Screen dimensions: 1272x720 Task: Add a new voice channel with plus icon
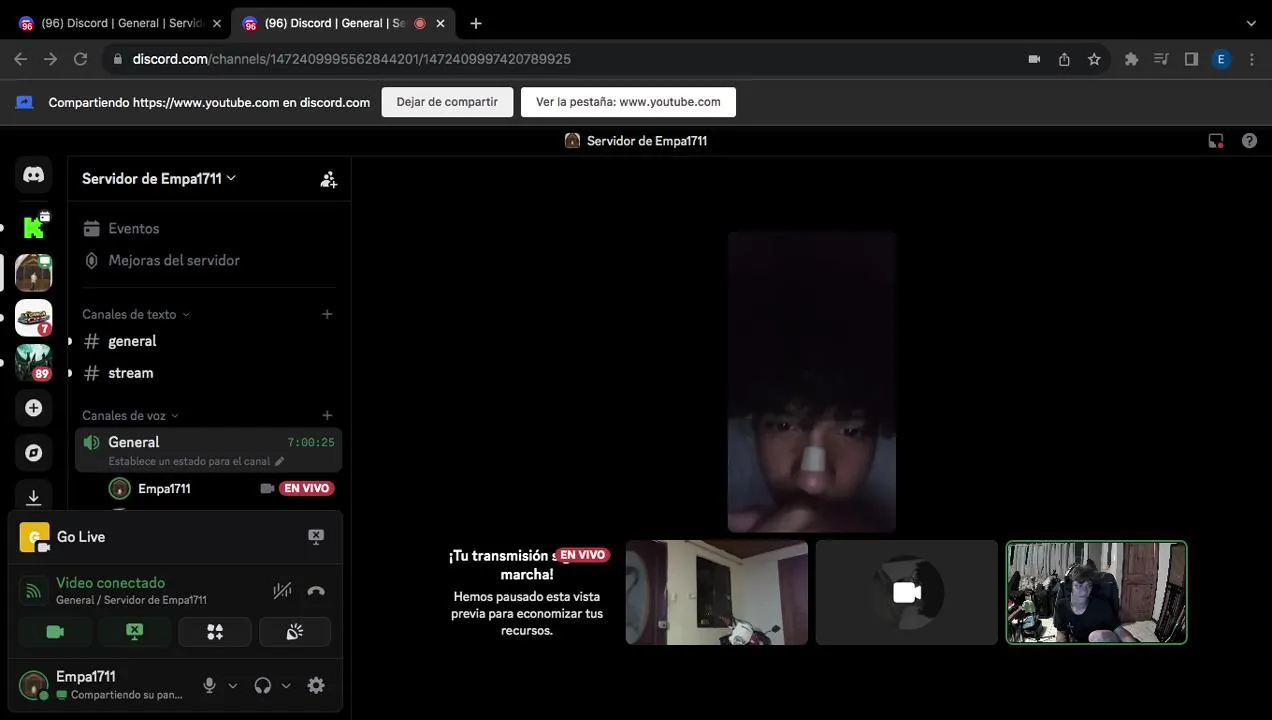[327, 415]
